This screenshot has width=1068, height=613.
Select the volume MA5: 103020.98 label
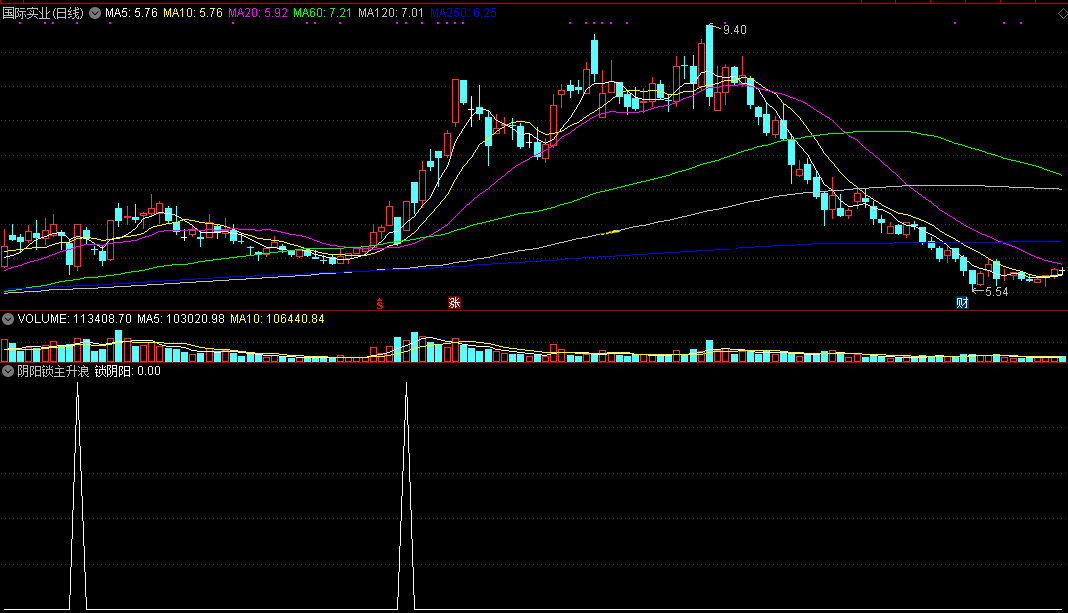(x=180, y=319)
